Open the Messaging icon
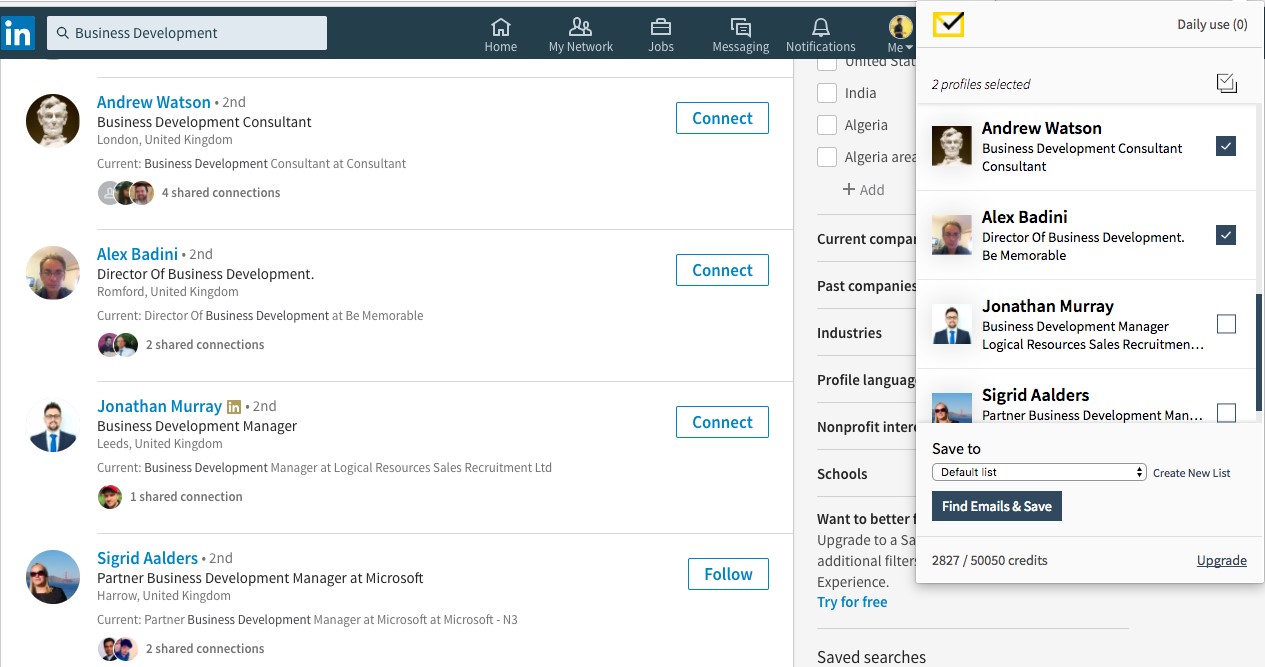Image resolution: width=1265 pixels, height=667 pixels. point(741,27)
